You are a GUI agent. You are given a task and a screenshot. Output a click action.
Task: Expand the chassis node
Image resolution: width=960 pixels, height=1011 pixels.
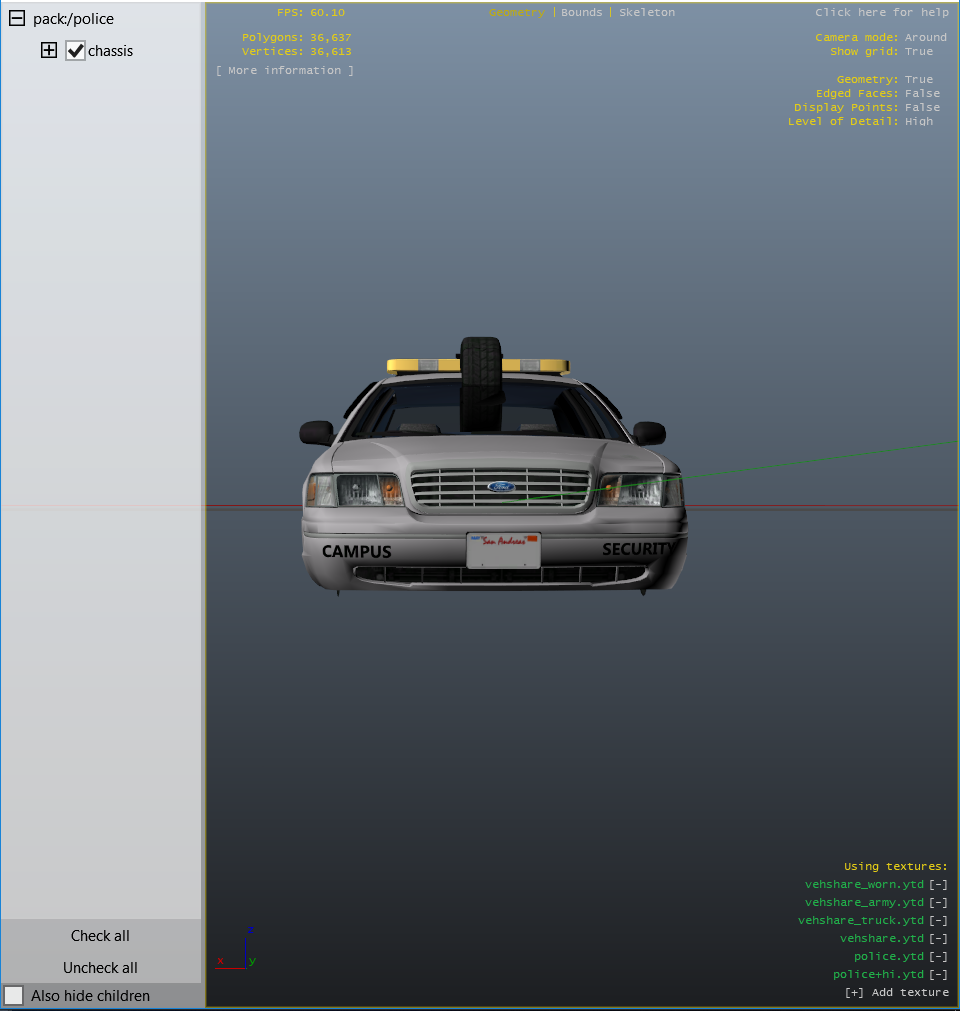49,50
